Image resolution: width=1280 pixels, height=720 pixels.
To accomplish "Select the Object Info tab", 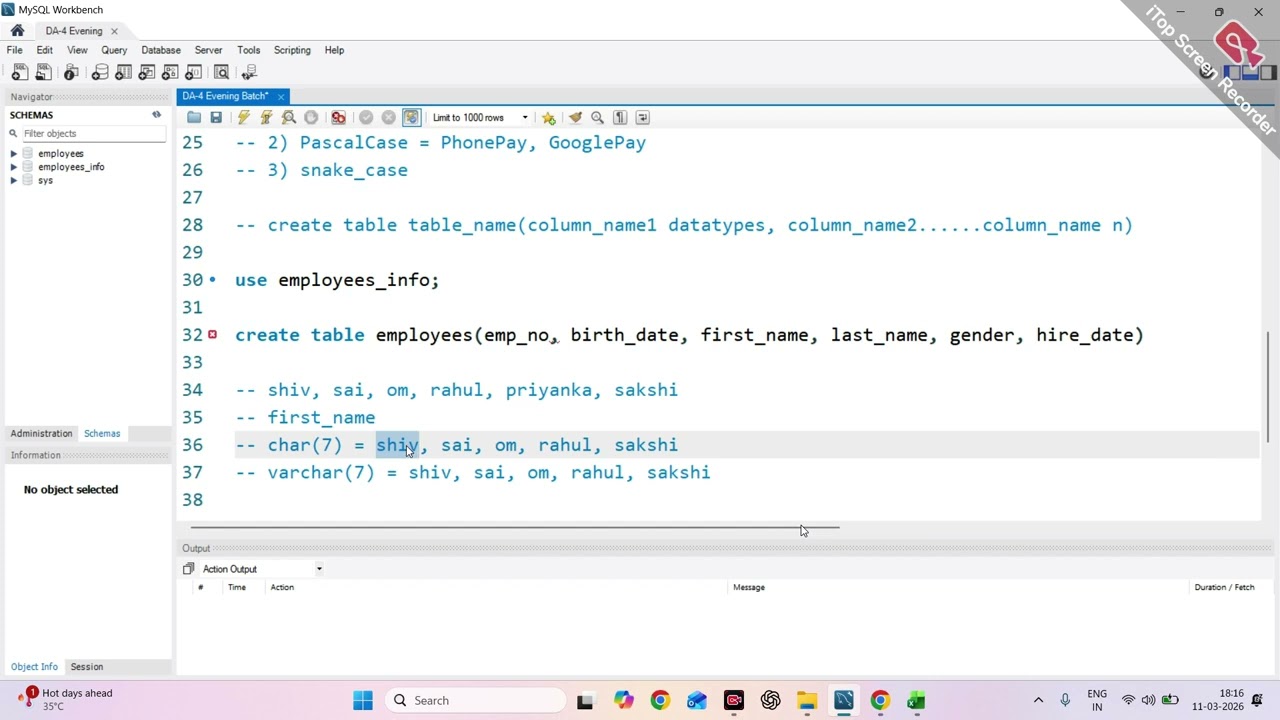I will pyautogui.click(x=34, y=667).
